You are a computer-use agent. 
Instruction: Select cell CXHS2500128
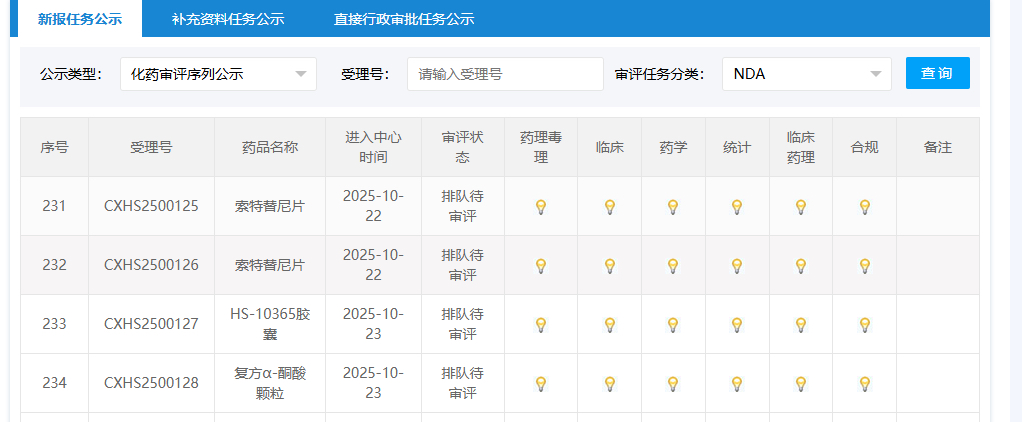(x=151, y=383)
